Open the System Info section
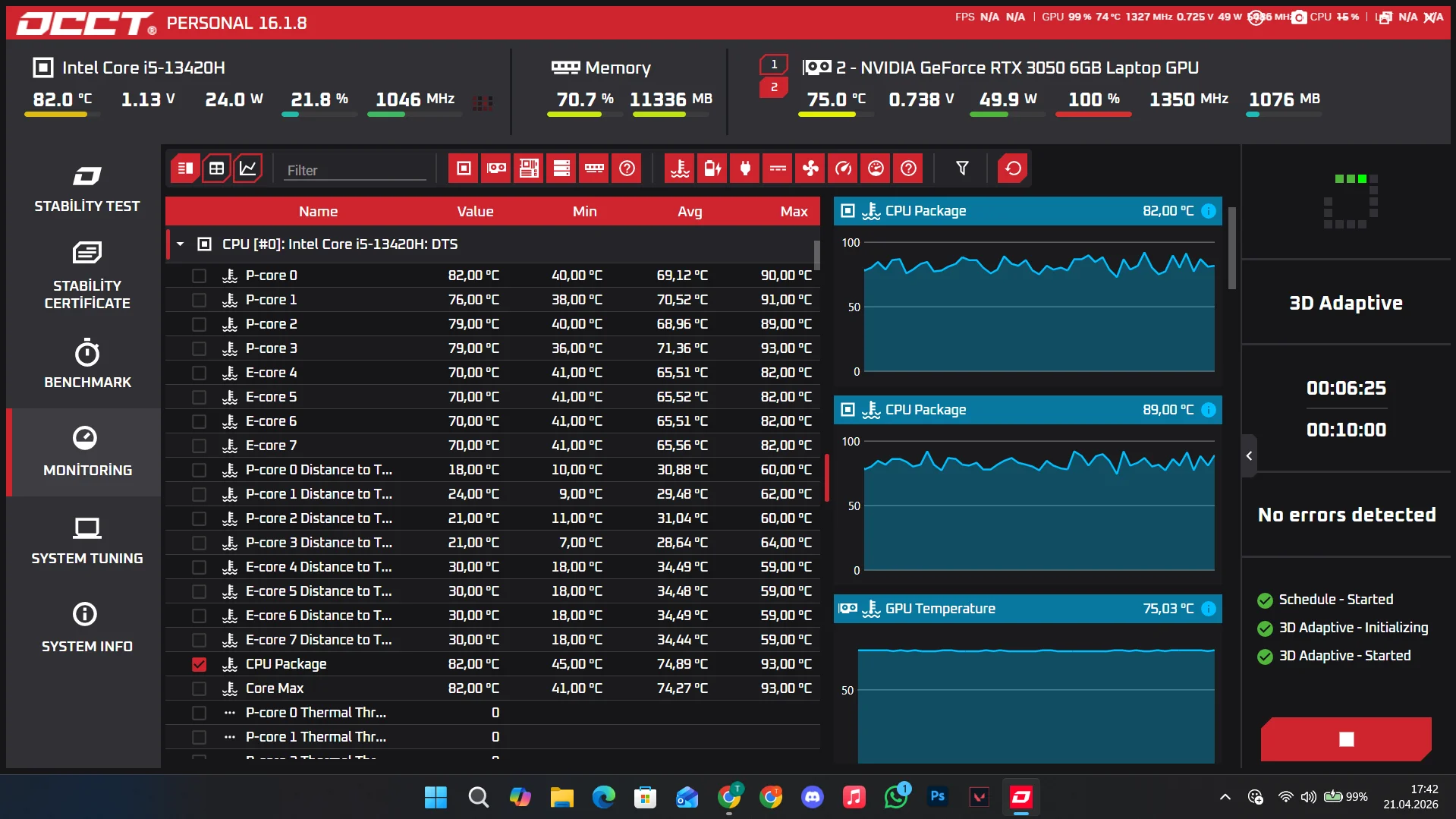Viewport: 1456px width, 819px height. point(87,629)
